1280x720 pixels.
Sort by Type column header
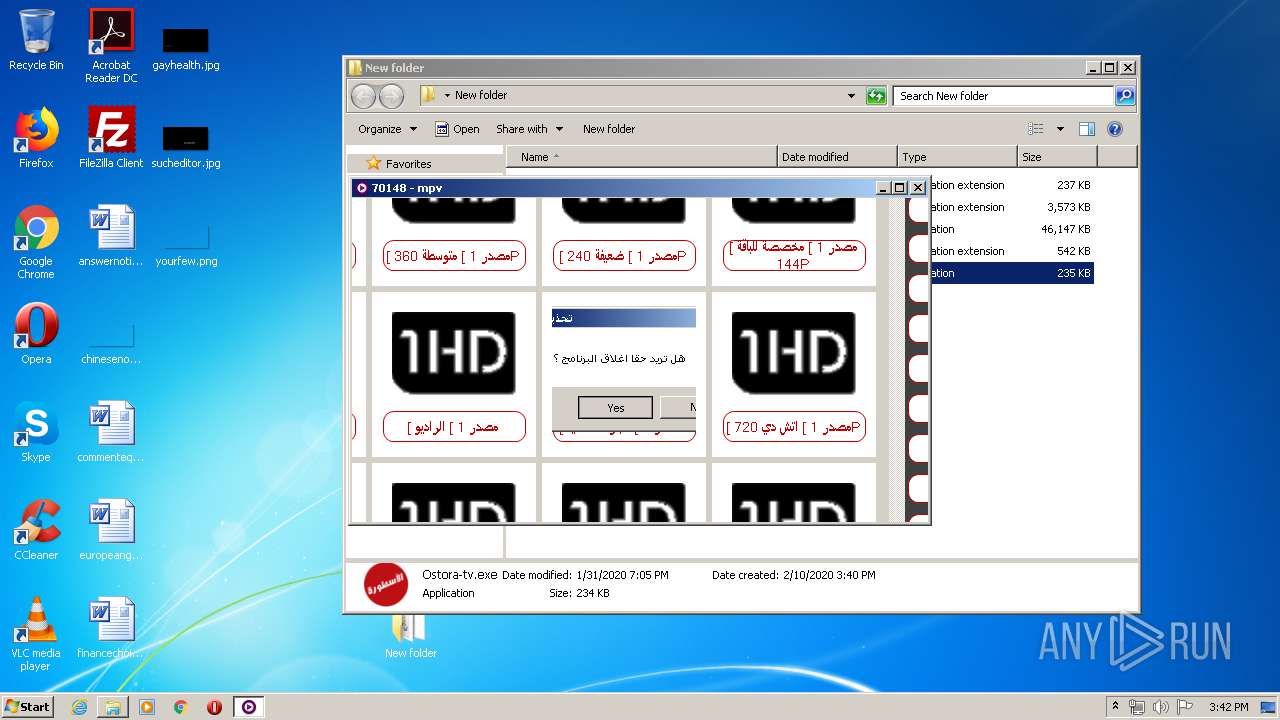click(957, 157)
